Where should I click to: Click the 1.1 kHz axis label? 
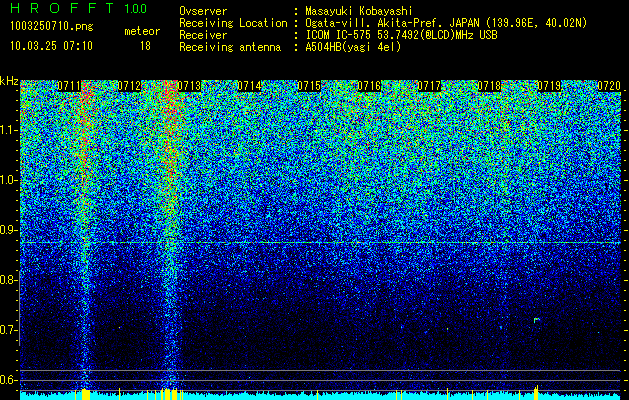pos(8,130)
